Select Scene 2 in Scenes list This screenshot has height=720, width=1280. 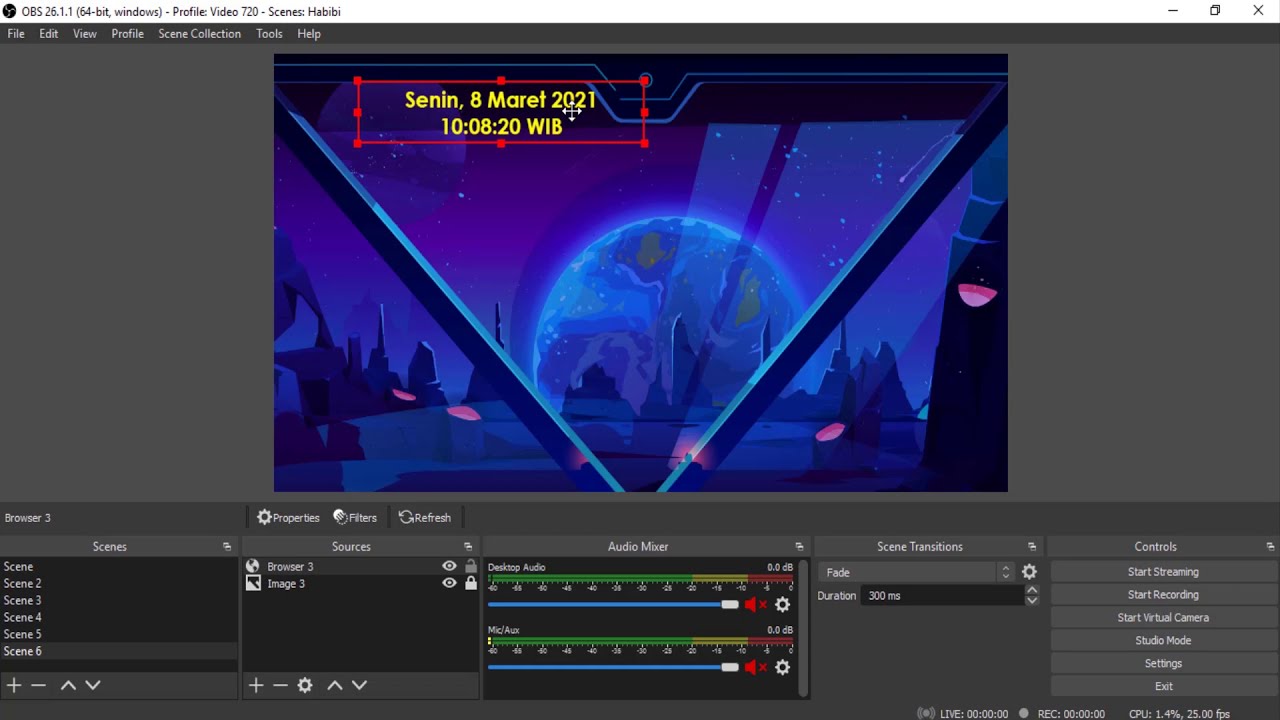click(119, 583)
